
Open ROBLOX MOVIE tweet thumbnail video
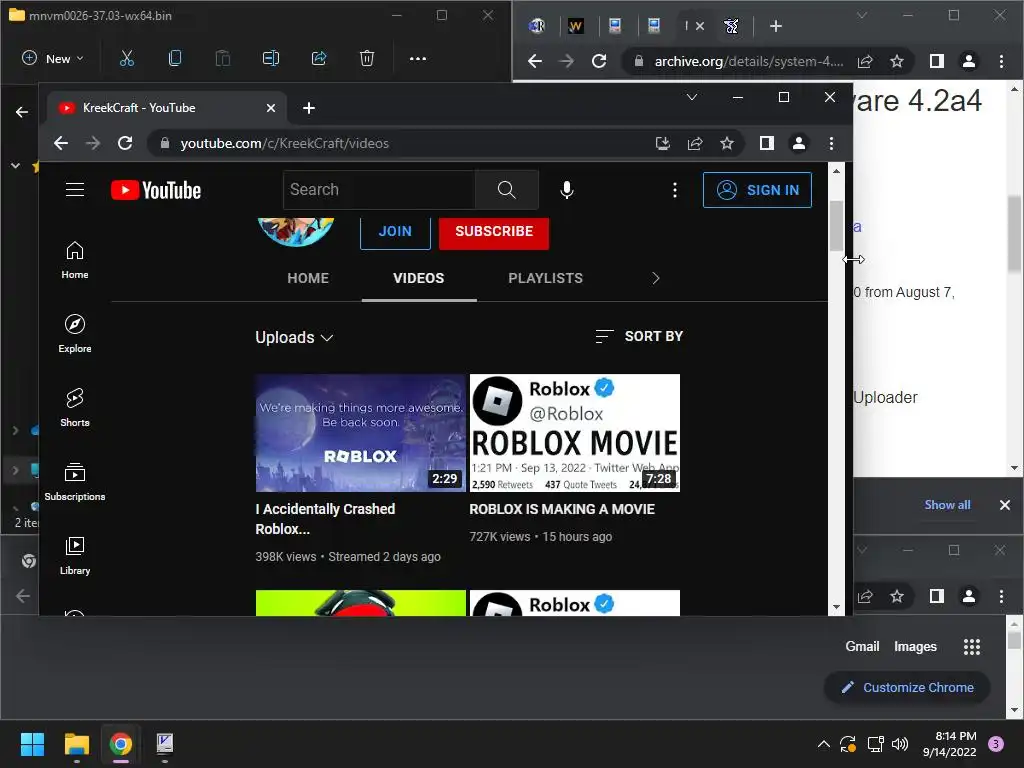point(575,432)
